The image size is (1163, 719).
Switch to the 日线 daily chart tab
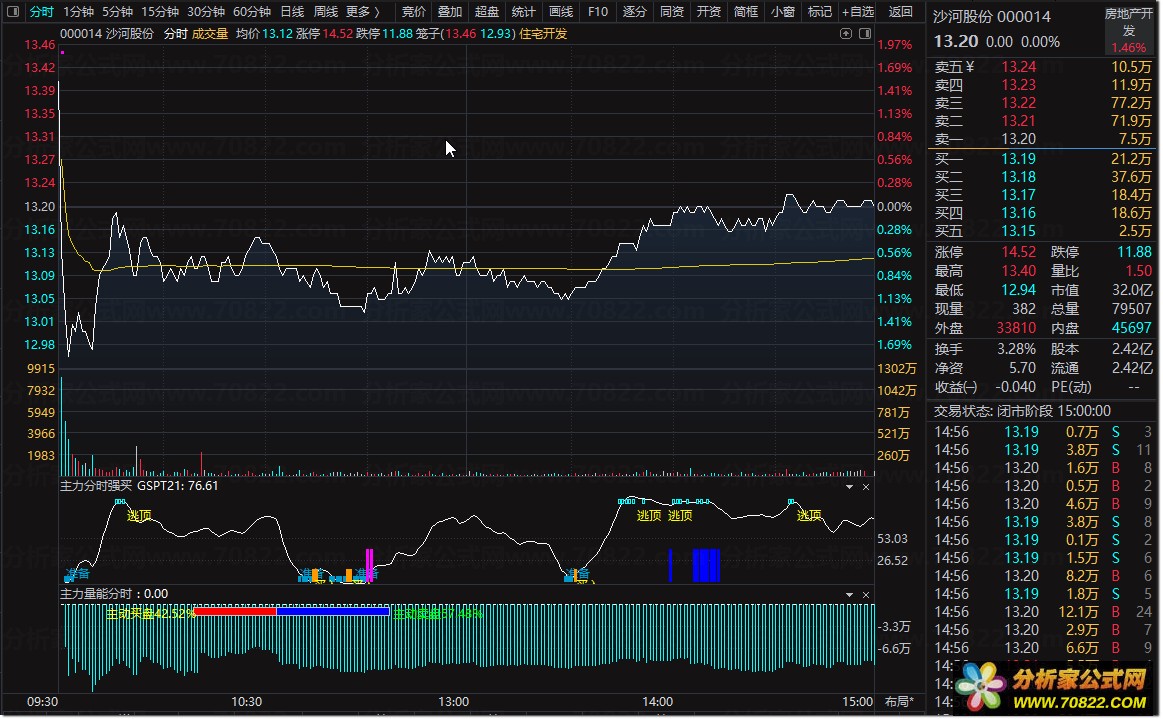click(292, 12)
